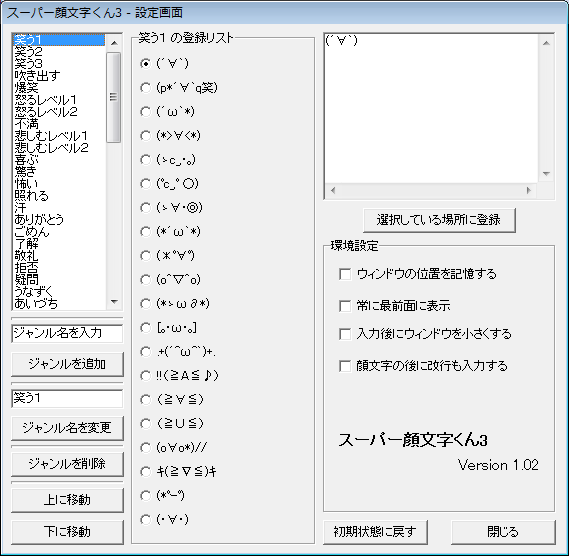Viewport: 569px width, 556px height.
Task: Click the ジャンルを削除 button
Action: click(67, 464)
